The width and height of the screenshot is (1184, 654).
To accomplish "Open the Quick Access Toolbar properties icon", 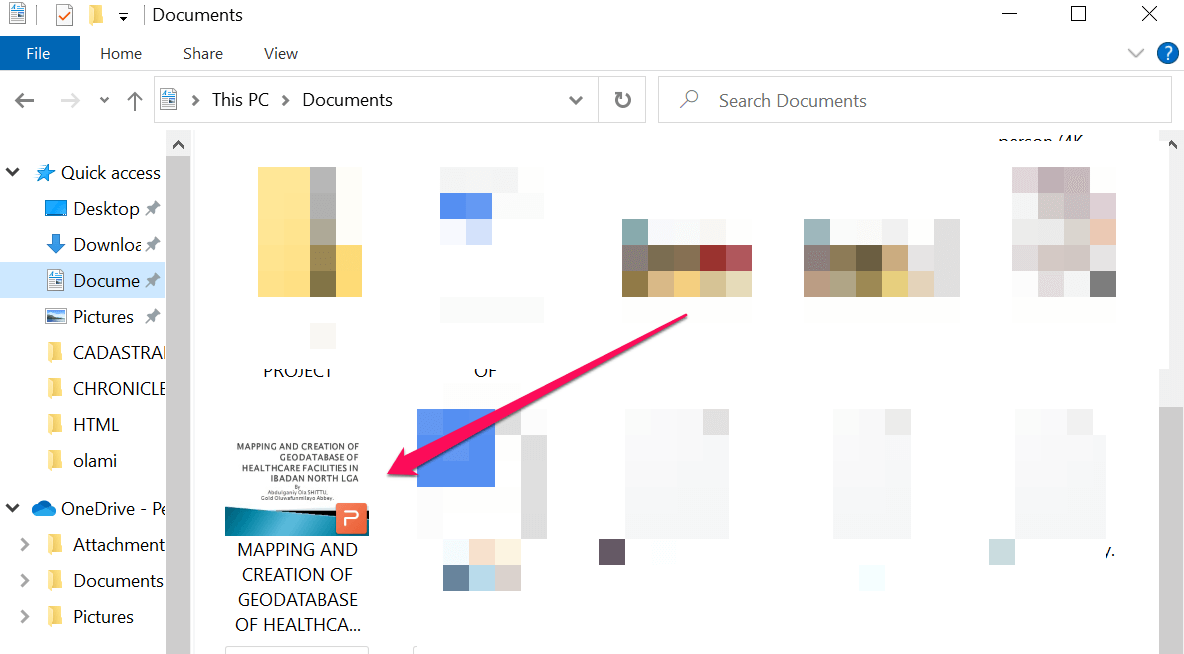I will [18, 14].
